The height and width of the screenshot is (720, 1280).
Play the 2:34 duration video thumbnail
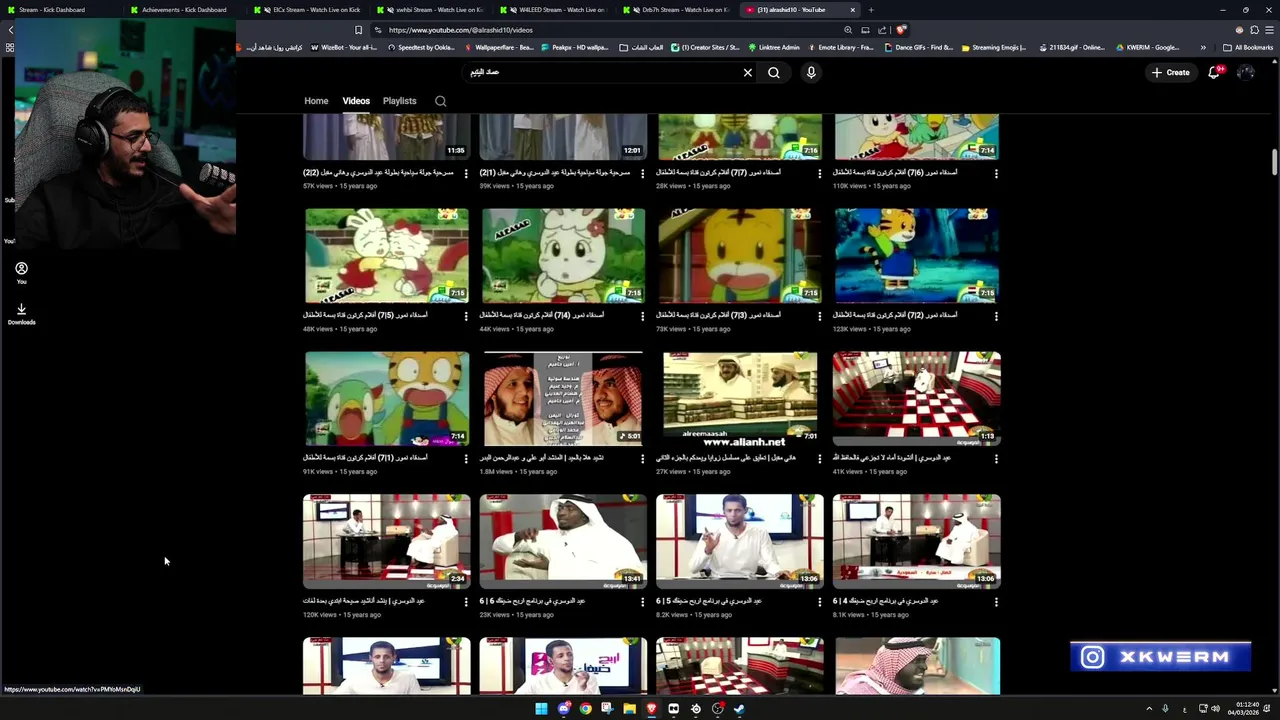(x=386, y=541)
